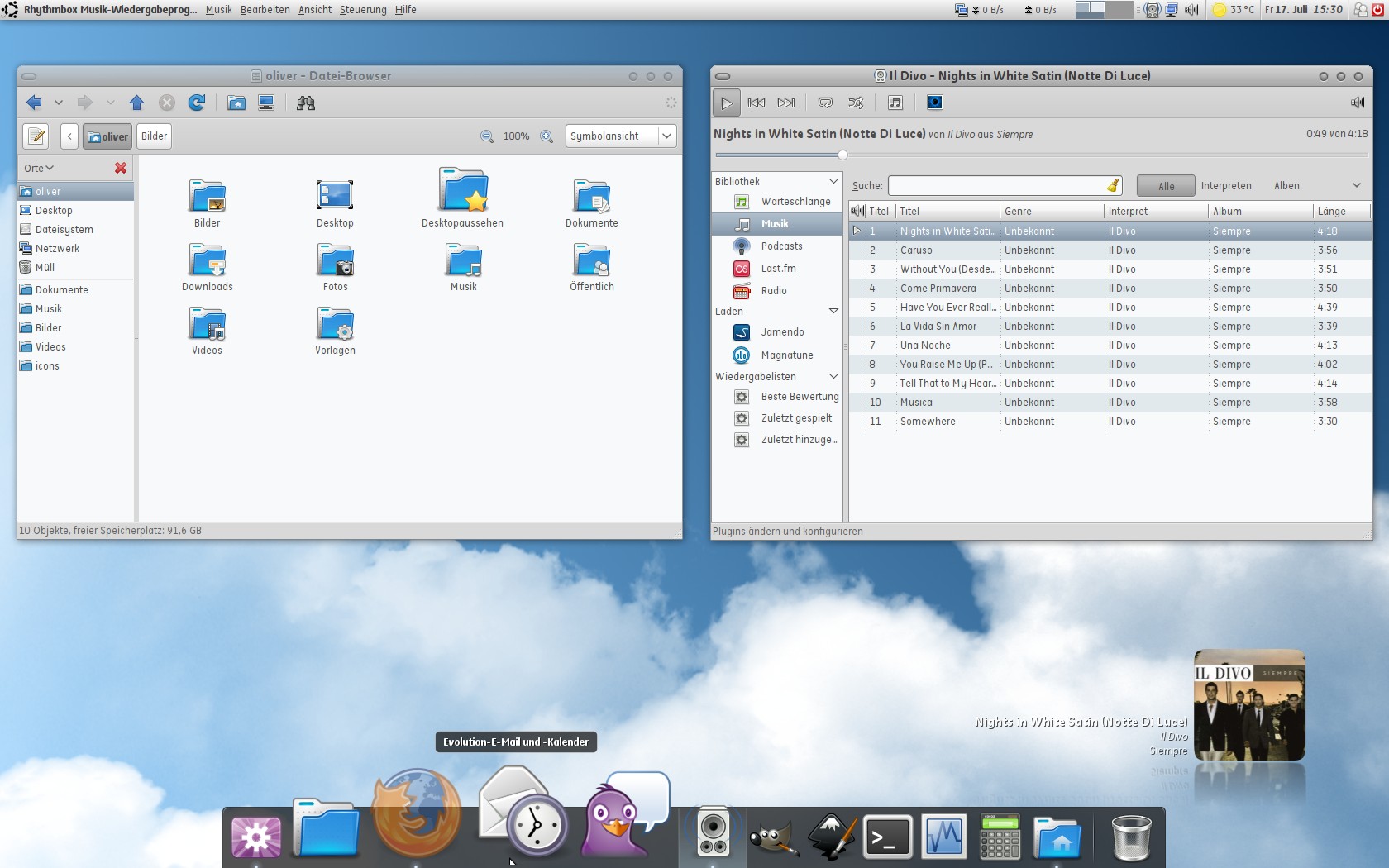Image resolution: width=1389 pixels, height=868 pixels.
Task: Filter search by Interpreten
Action: [x=1226, y=186]
